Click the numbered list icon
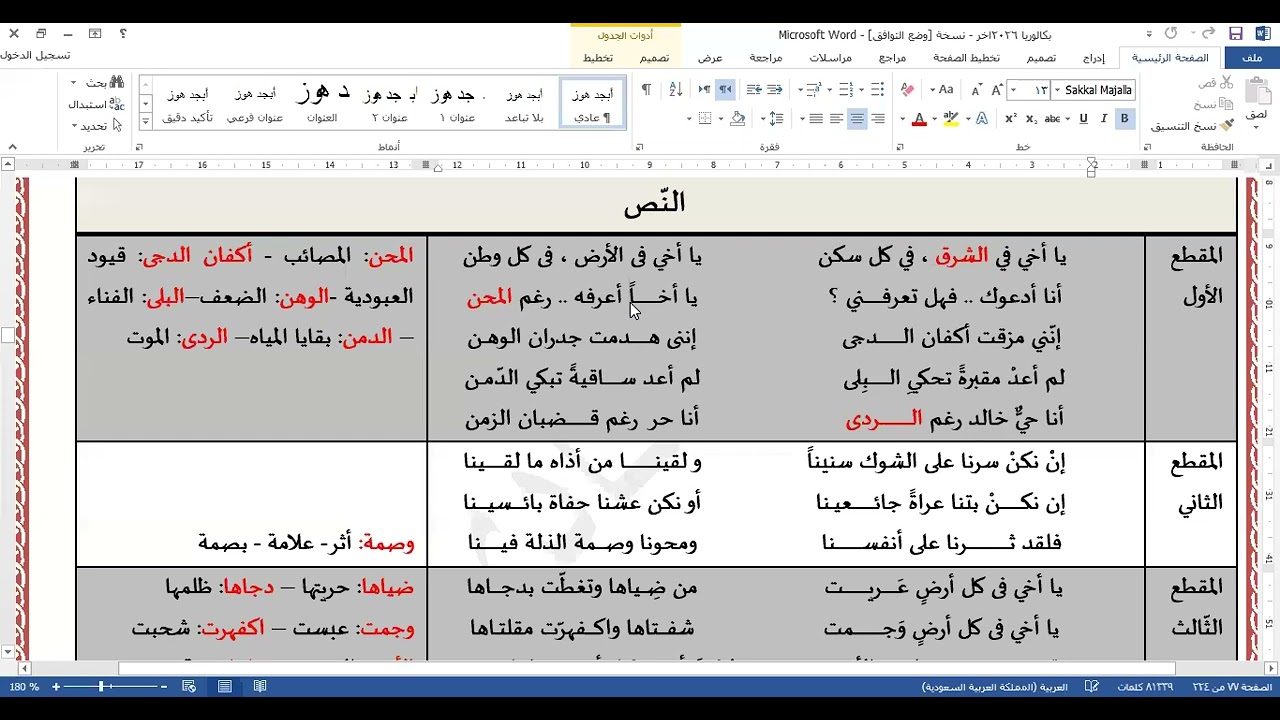The height and width of the screenshot is (720, 1280). (846, 90)
